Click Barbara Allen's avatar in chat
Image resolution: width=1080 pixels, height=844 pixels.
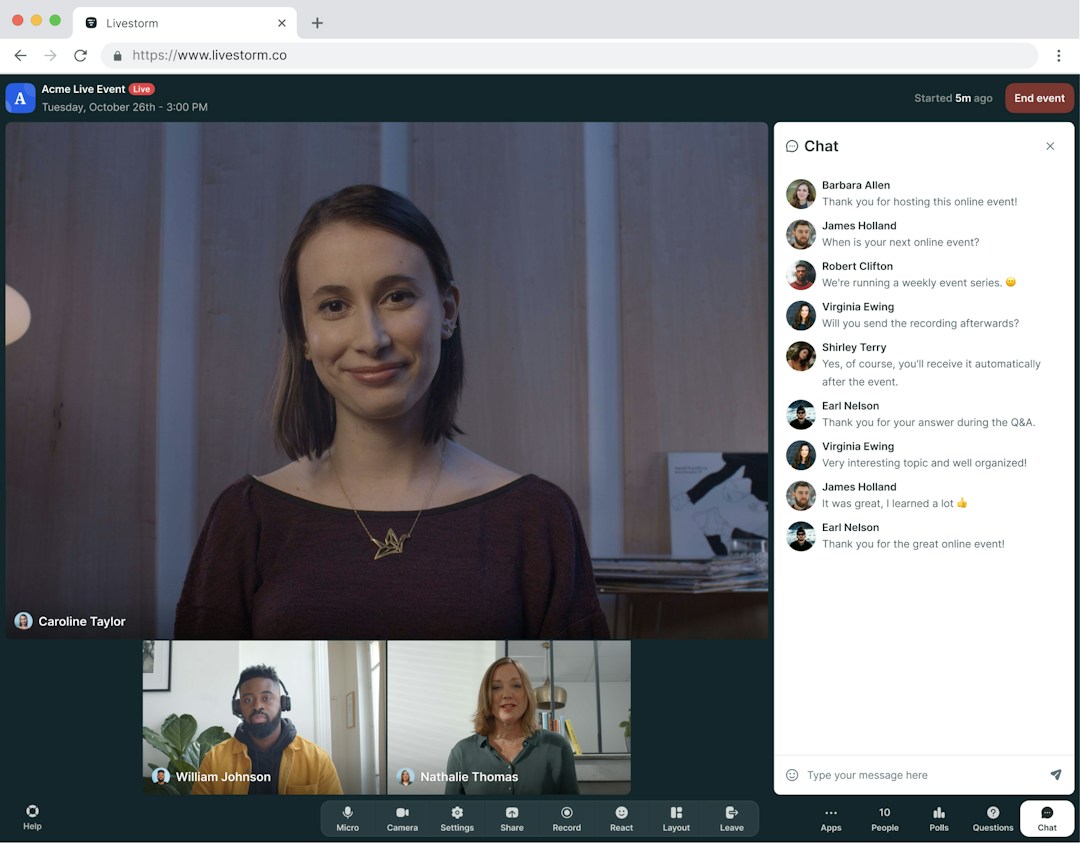tap(801, 194)
